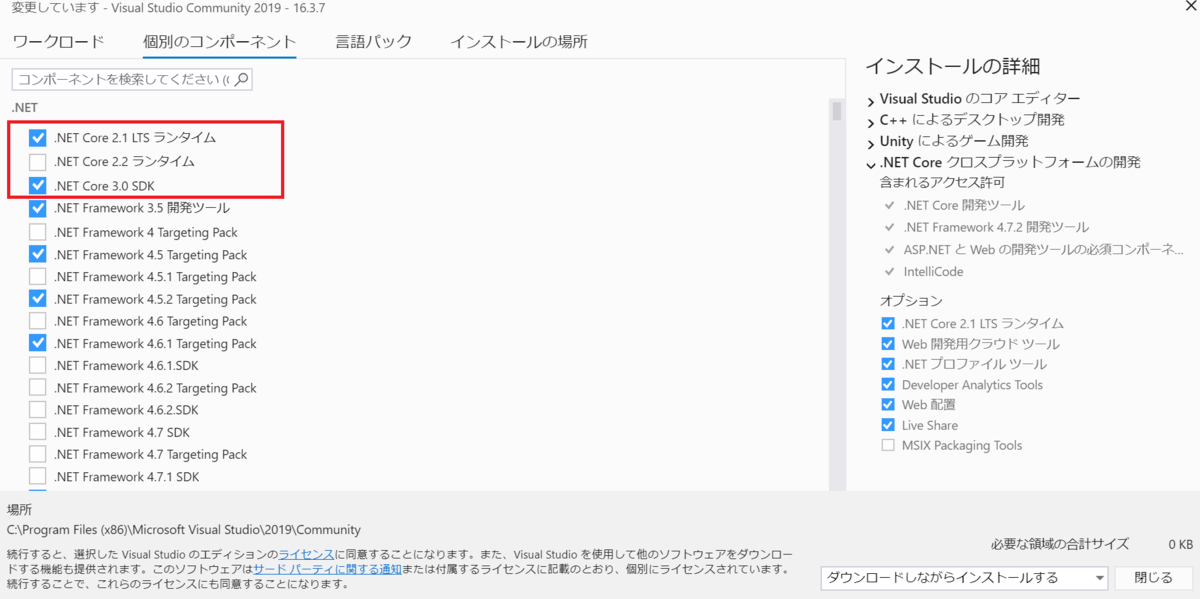Check .NET Framework 4.6.1 SDK checkbox
The width and height of the screenshot is (1200, 599).
coord(38,365)
